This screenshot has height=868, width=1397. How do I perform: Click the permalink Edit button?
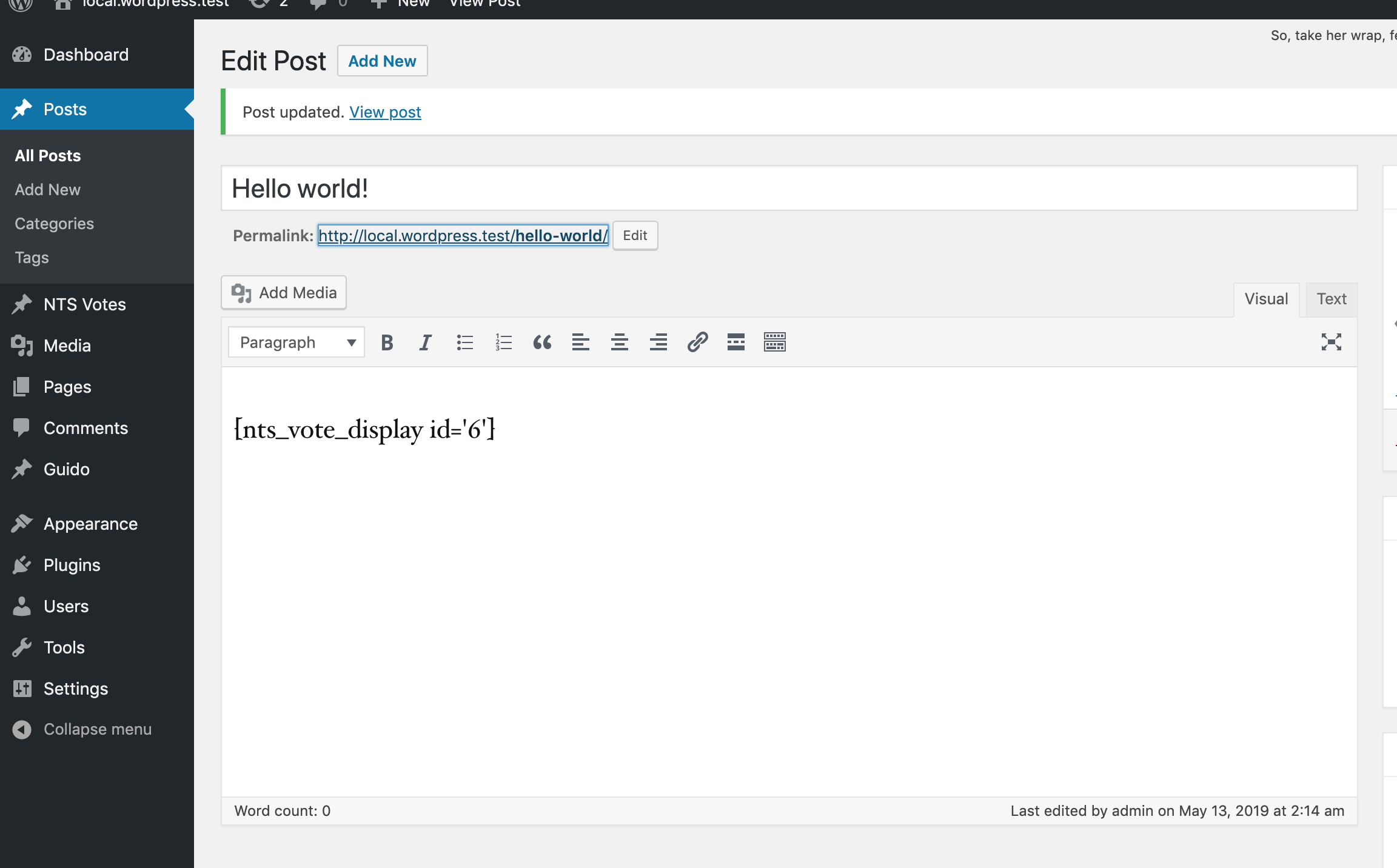635,235
